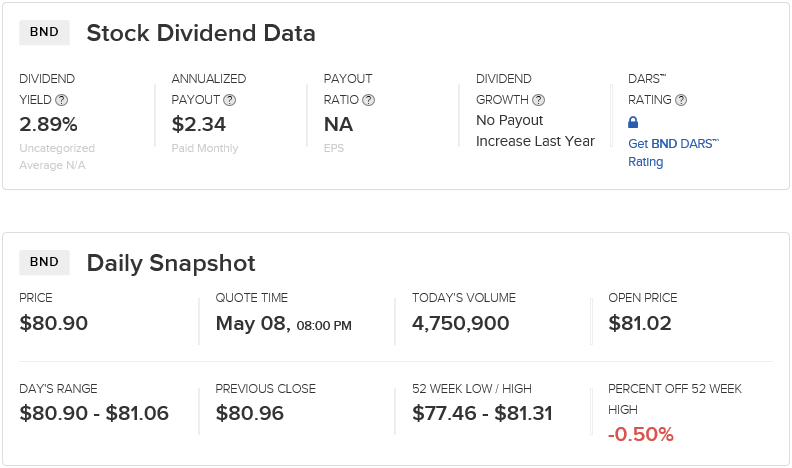Click the OPEN PRICE label
This screenshot has height=468, width=792.
[x=642, y=298]
